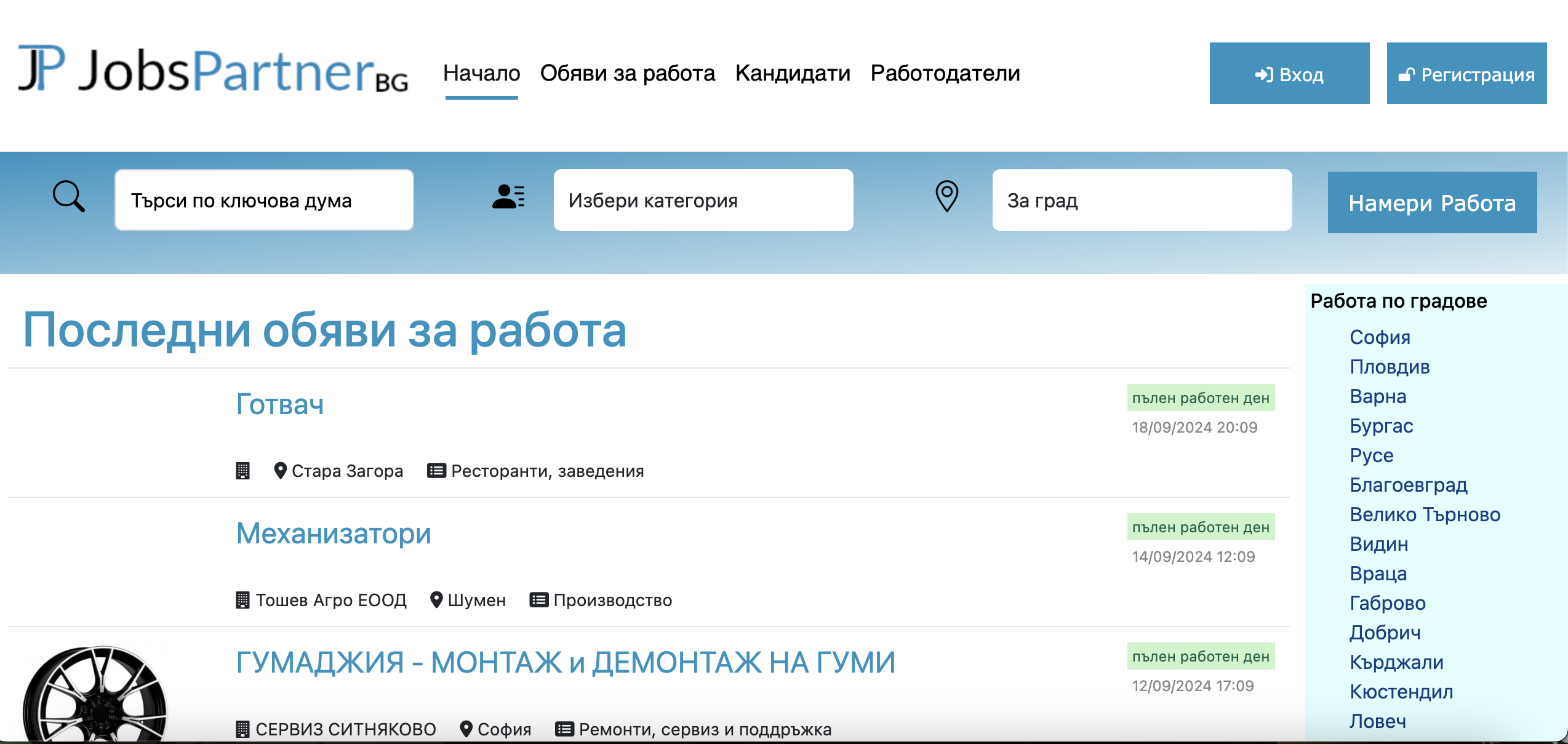Focus the За град city field
This screenshot has height=744, width=1568.
(1142, 200)
